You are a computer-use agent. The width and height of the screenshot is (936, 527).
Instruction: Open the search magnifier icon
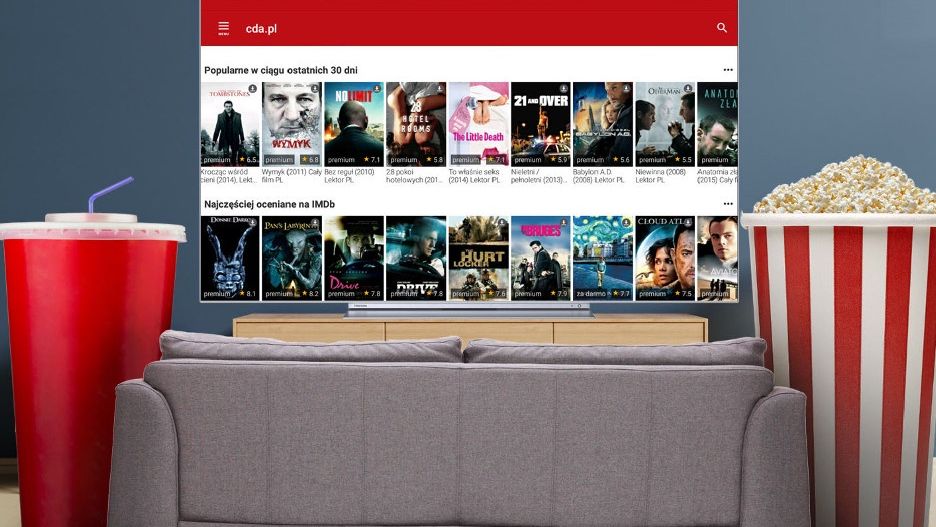click(x=722, y=27)
